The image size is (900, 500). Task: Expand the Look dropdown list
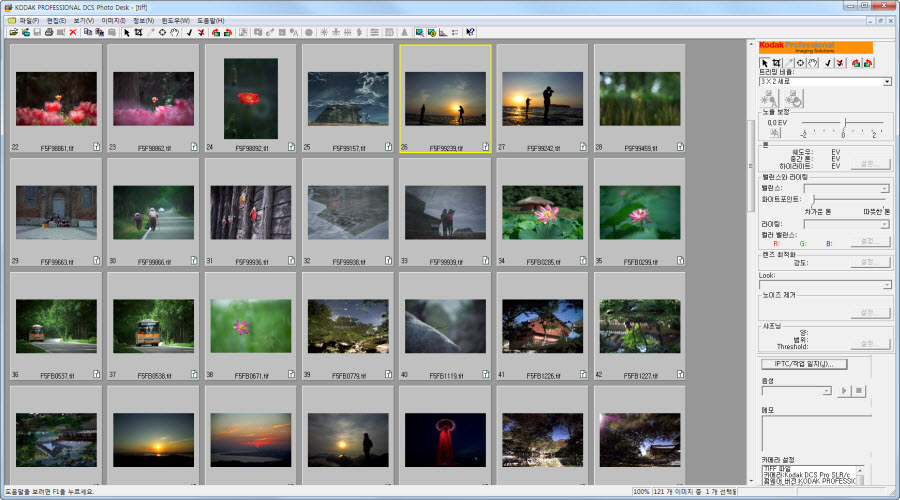[886, 285]
